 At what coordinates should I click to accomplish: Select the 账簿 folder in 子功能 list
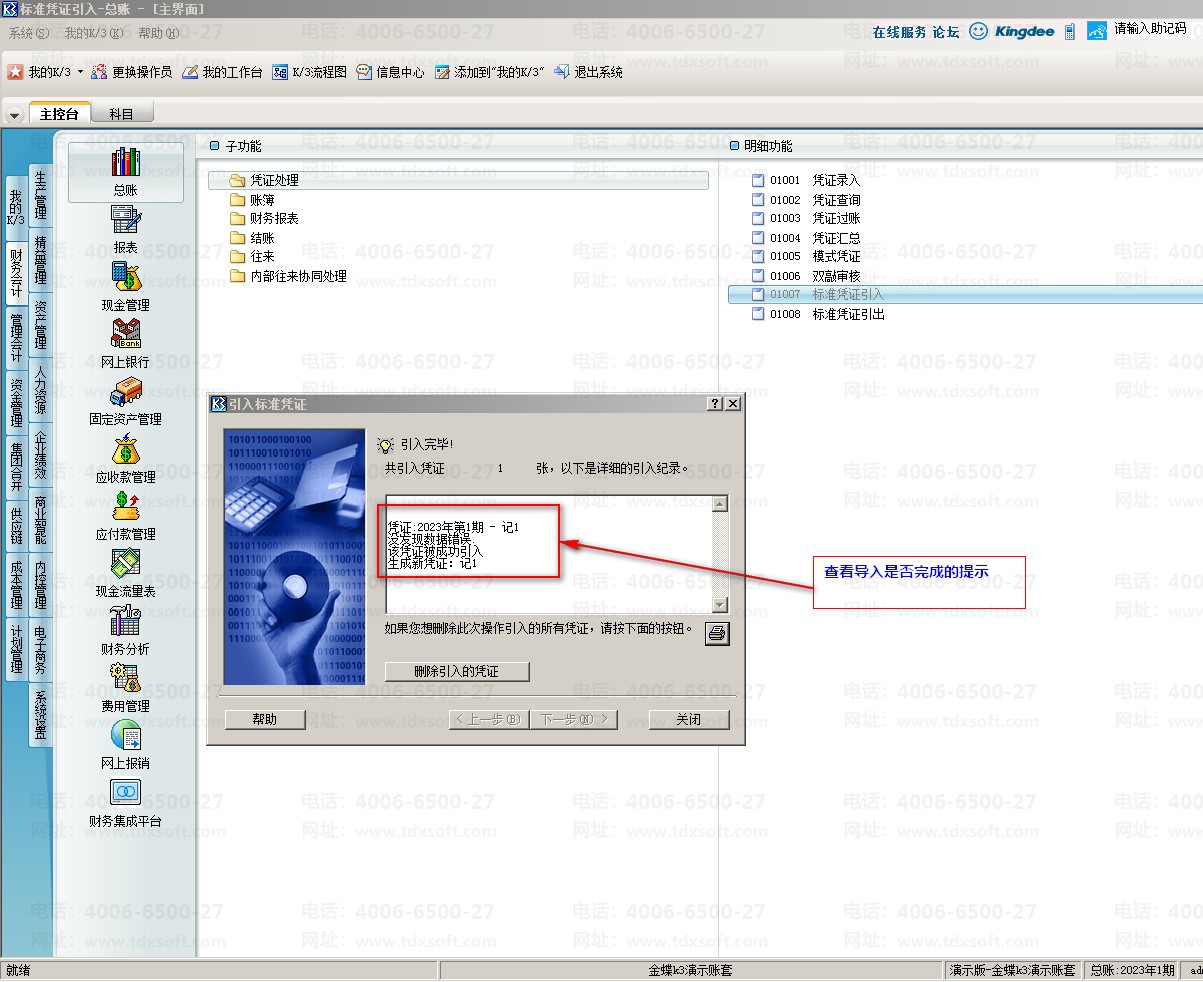(262, 200)
